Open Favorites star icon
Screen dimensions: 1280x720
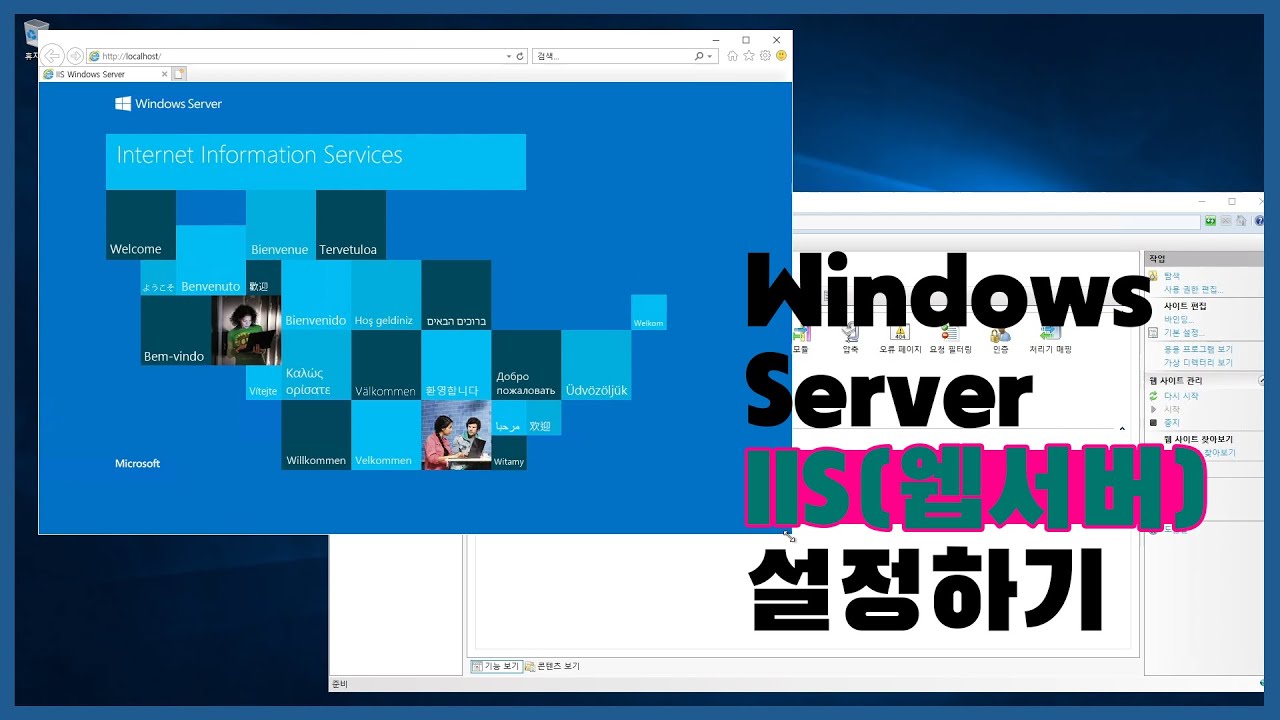tap(749, 56)
